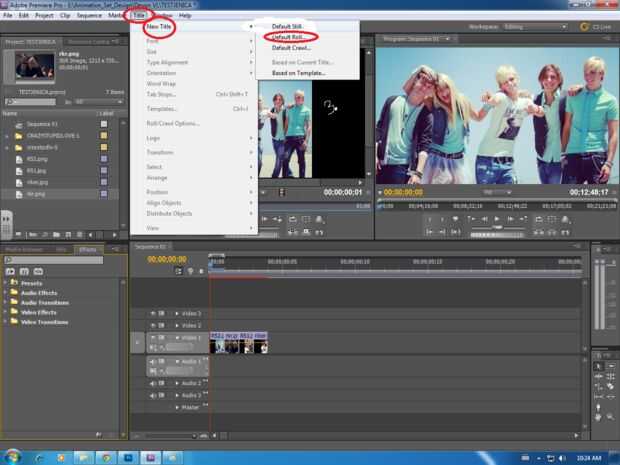Open the Workspace dropdown
This screenshot has width=620, height=465.
[535, 26]
